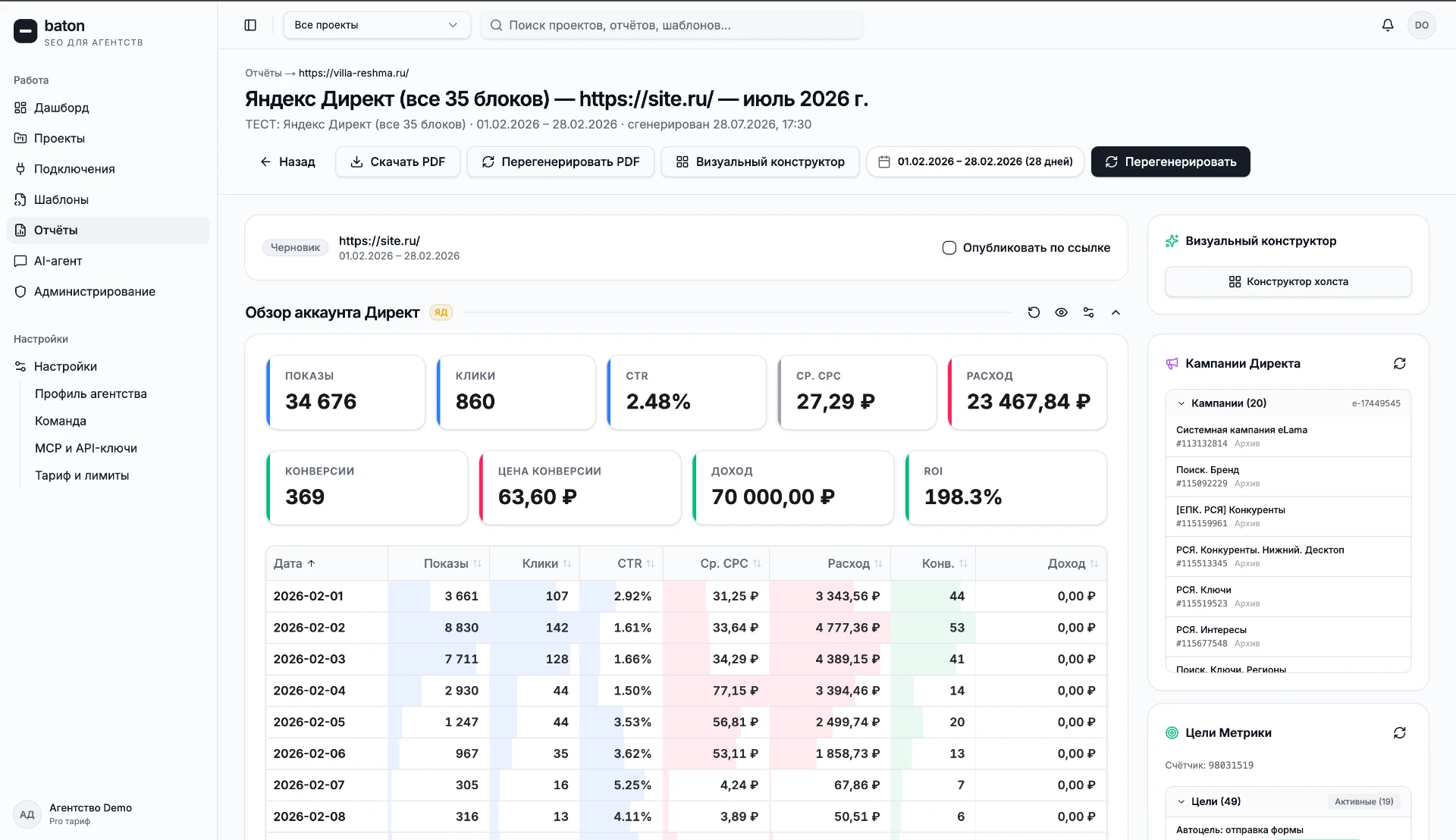
Task: Toggle the sidebar panel icon
Action: click(x=250, y=25)
